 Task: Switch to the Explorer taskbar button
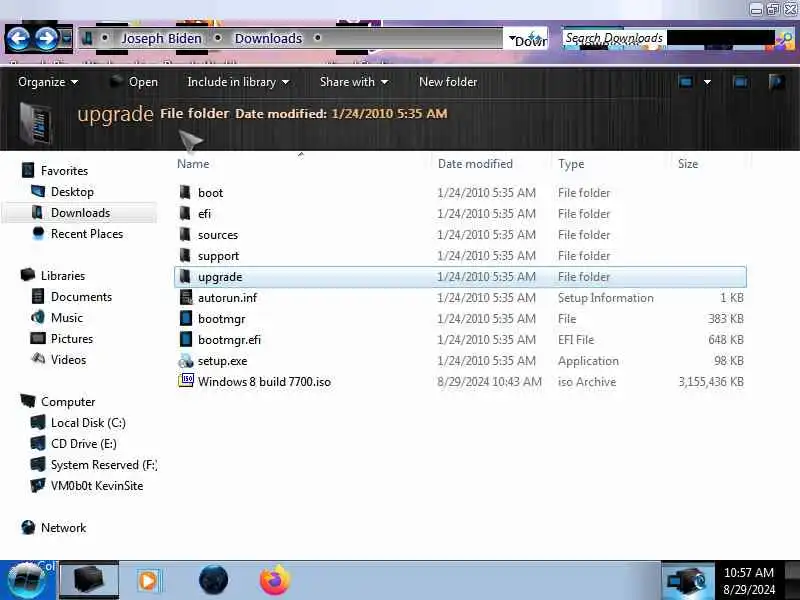(x=89, y=580)
